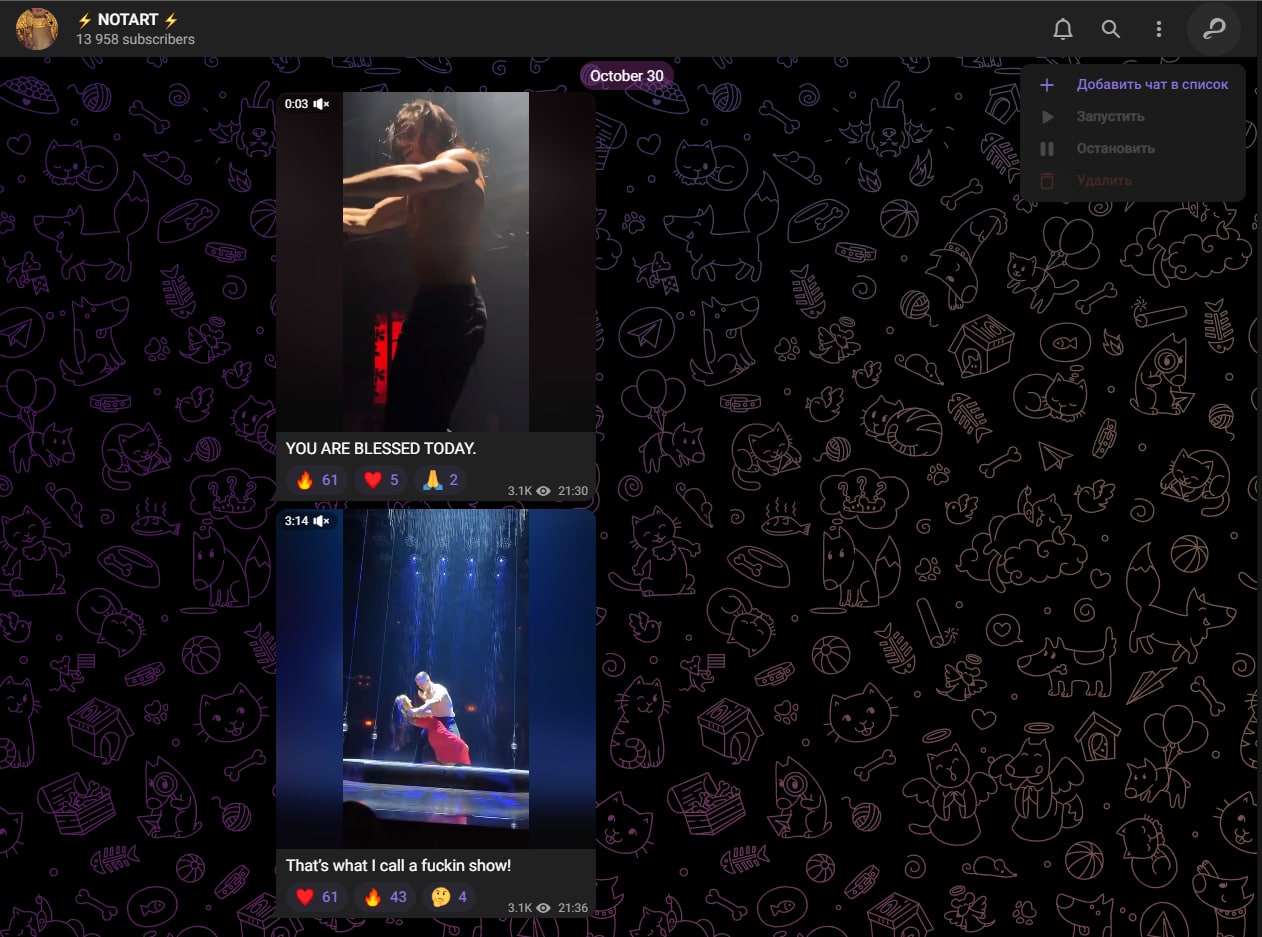Click views eye icon on 21:30 post
The height and width of the screenshot is (937, 1262).
pyautogui.click(x=544, y=491)
